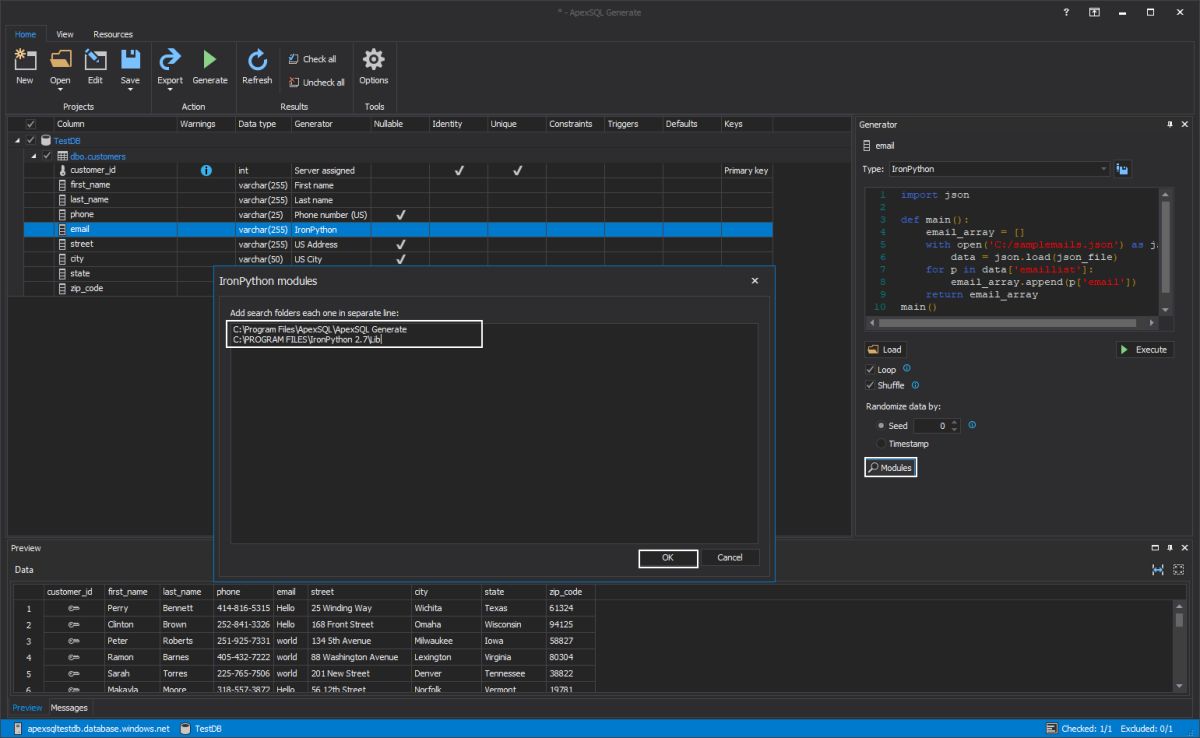Click the TestDB database icon in tree
The height and width of the screenshot is (738, 1200).
click(x=45, y=141)
